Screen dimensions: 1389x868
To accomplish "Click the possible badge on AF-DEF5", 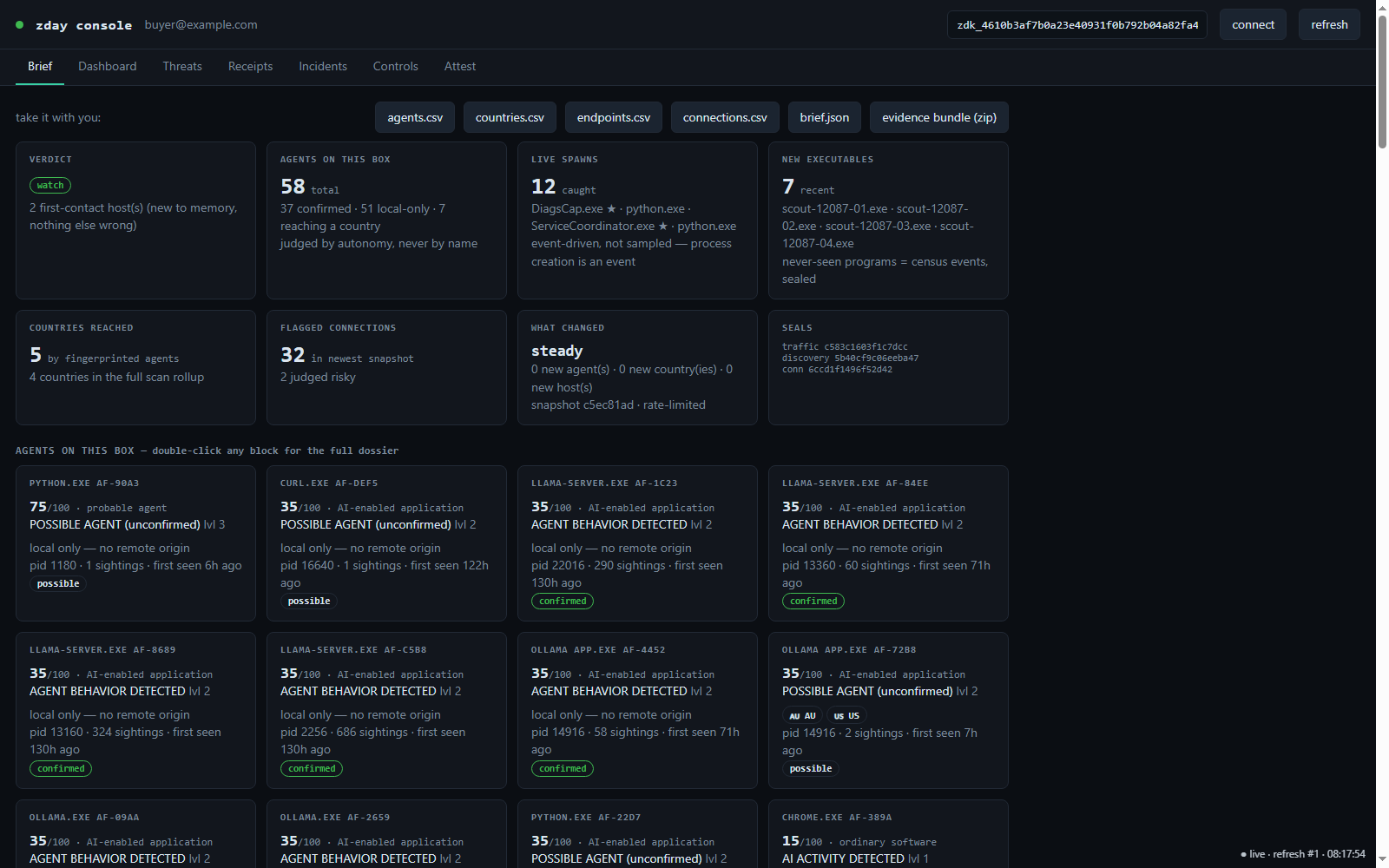I will [309, 601].
